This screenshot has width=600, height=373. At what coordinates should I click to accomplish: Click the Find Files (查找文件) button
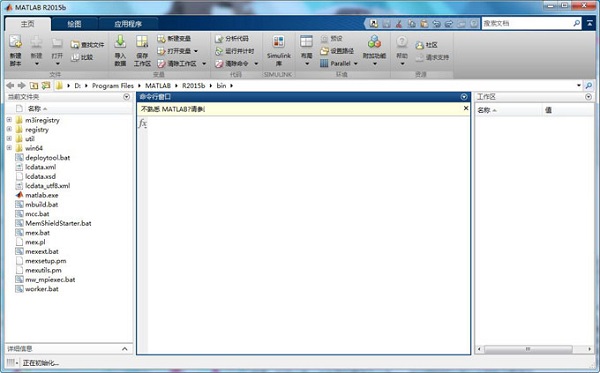88,45
